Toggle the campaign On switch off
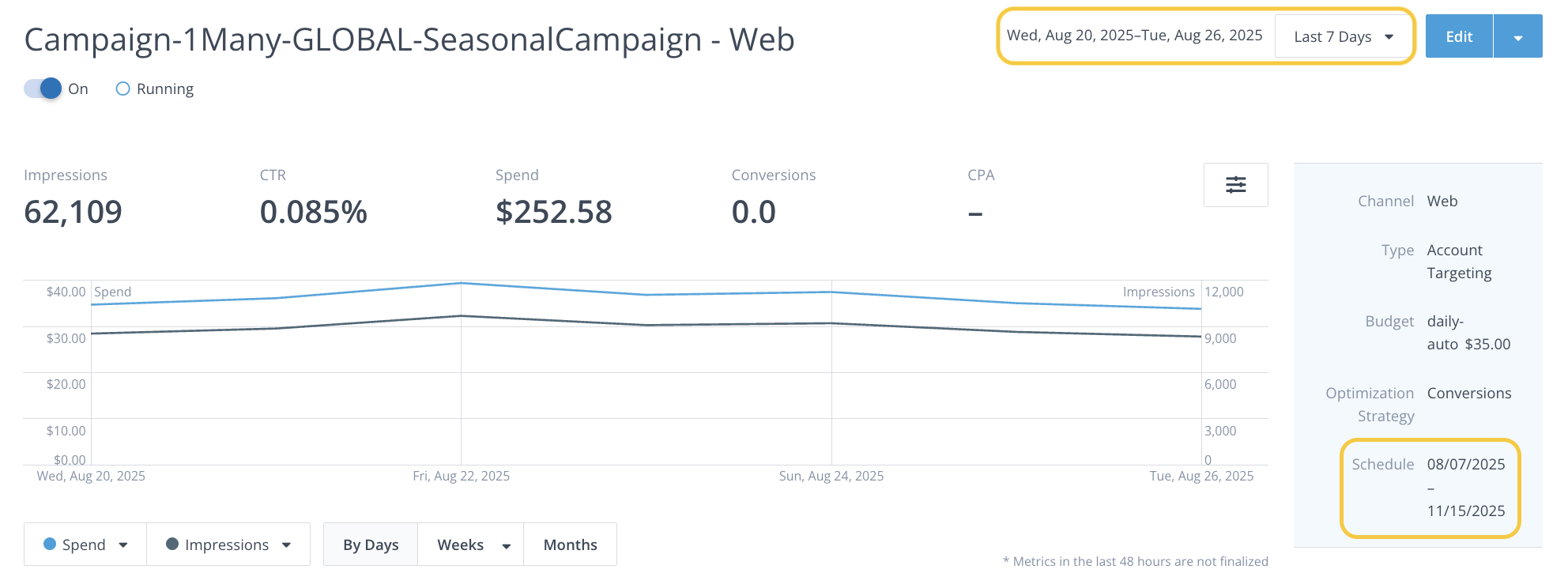This screenshot has height=588, width=1568. pyautogui.click(x=43, y=89)
